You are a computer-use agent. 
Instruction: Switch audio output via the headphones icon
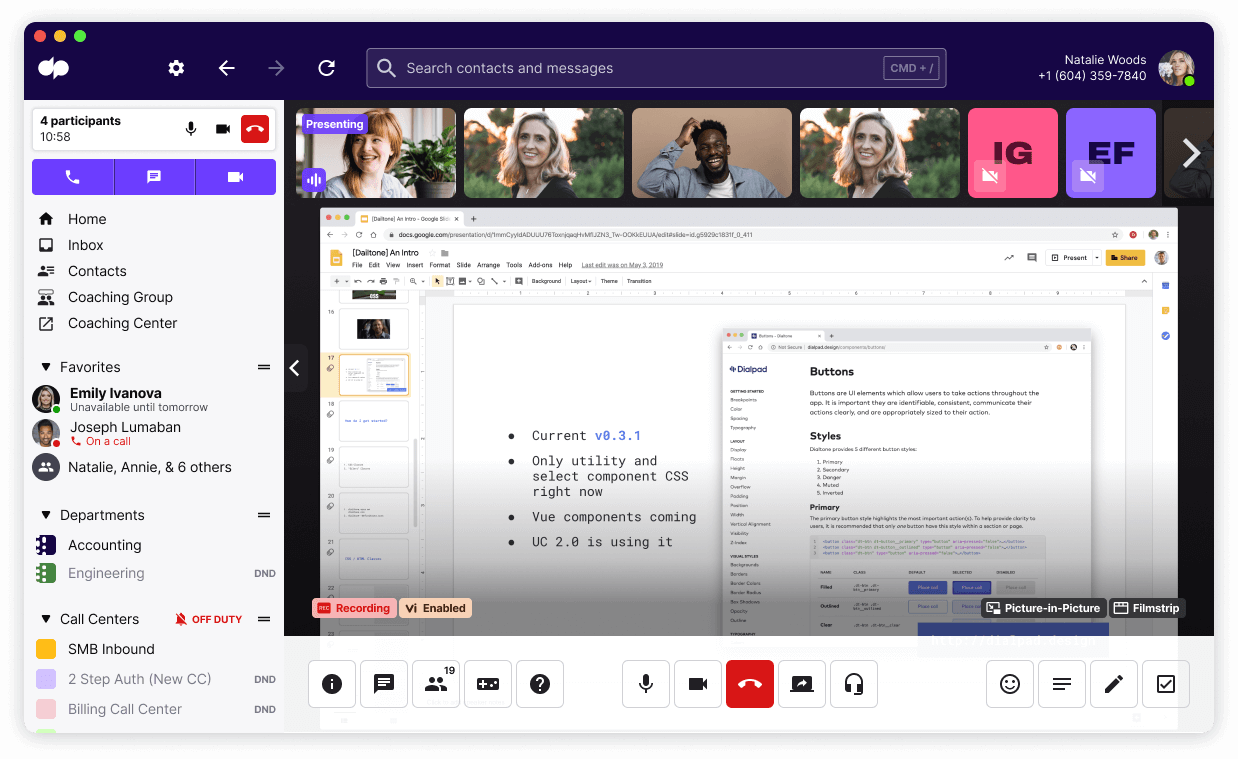click(853, 684)
